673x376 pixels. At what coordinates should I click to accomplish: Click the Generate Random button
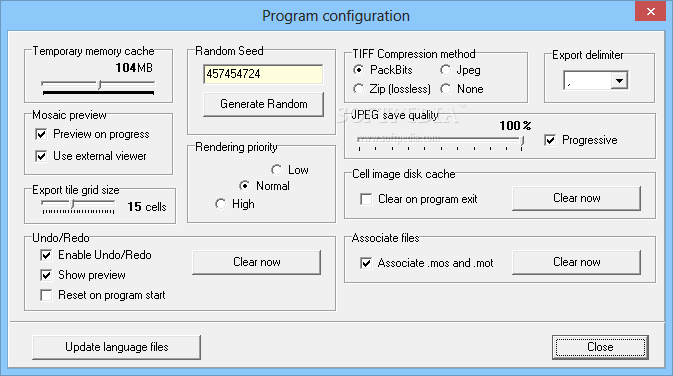point(264,104)
